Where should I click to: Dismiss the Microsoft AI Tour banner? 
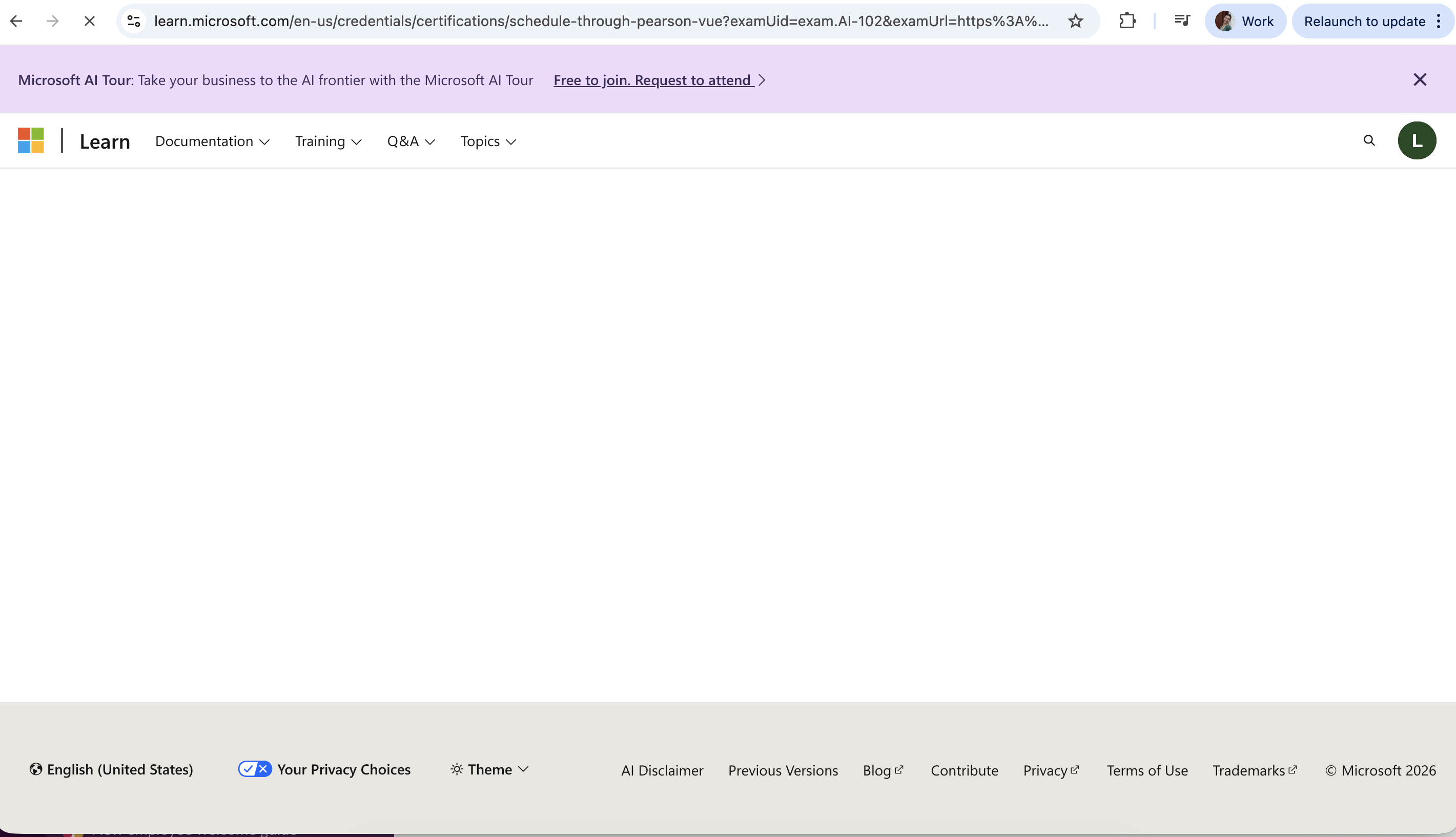(1420, 79)
